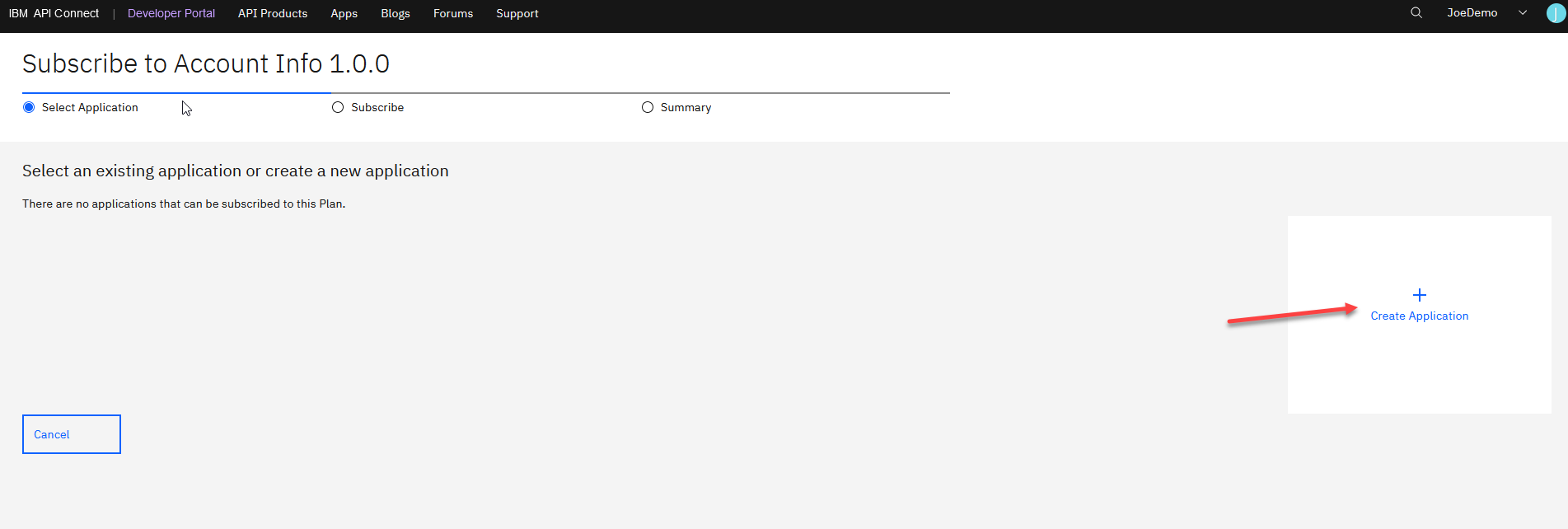Expand the user menu chevron beside JoeDemo
Screen dimensions: 1568x529
point(1523,13)
